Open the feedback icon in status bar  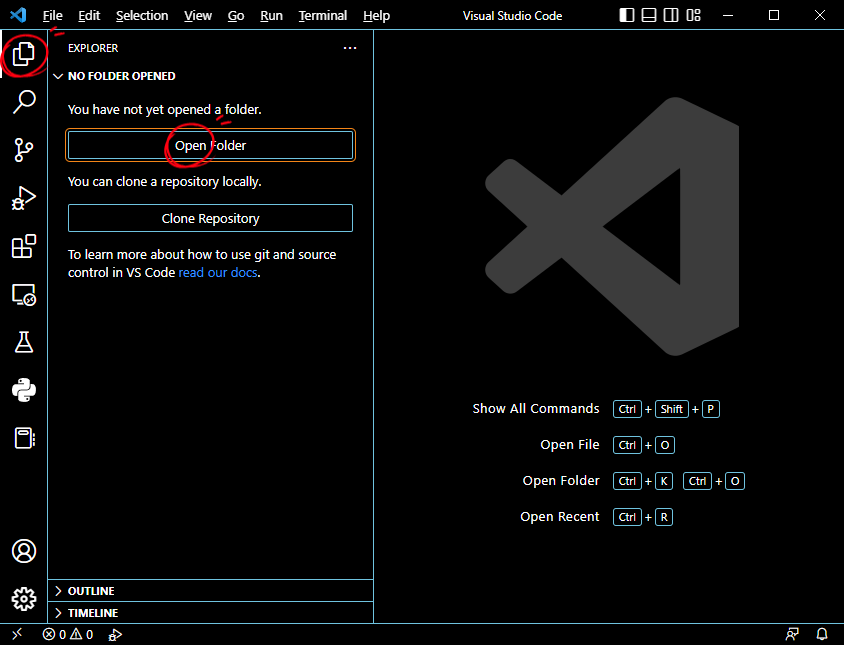coord(792,634)
